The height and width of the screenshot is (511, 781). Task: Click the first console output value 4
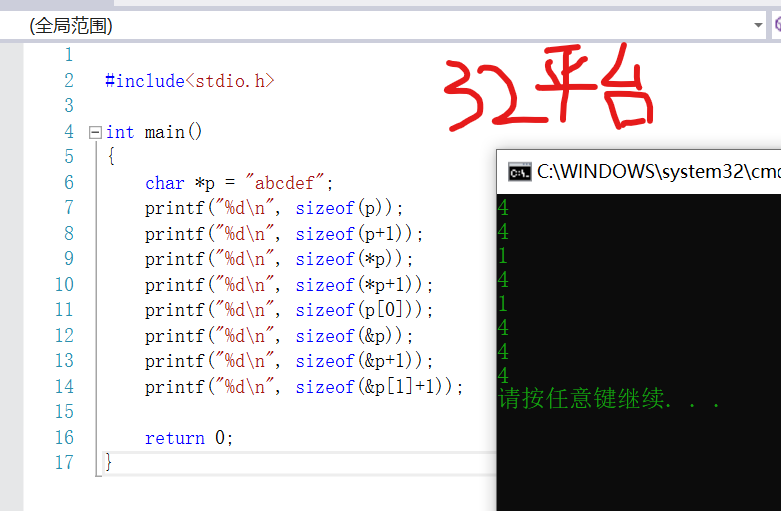tap(503, 208)
